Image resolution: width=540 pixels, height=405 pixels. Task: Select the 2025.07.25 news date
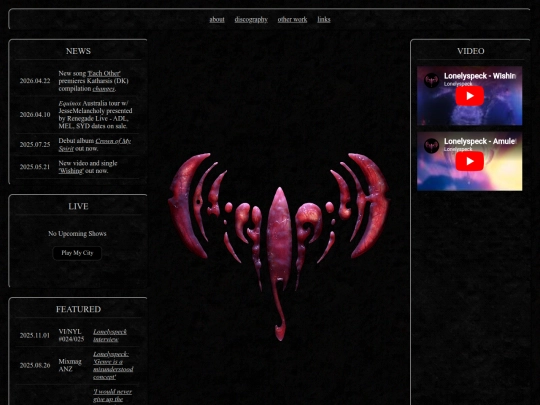pyautogui.click(x=35, y=145)
